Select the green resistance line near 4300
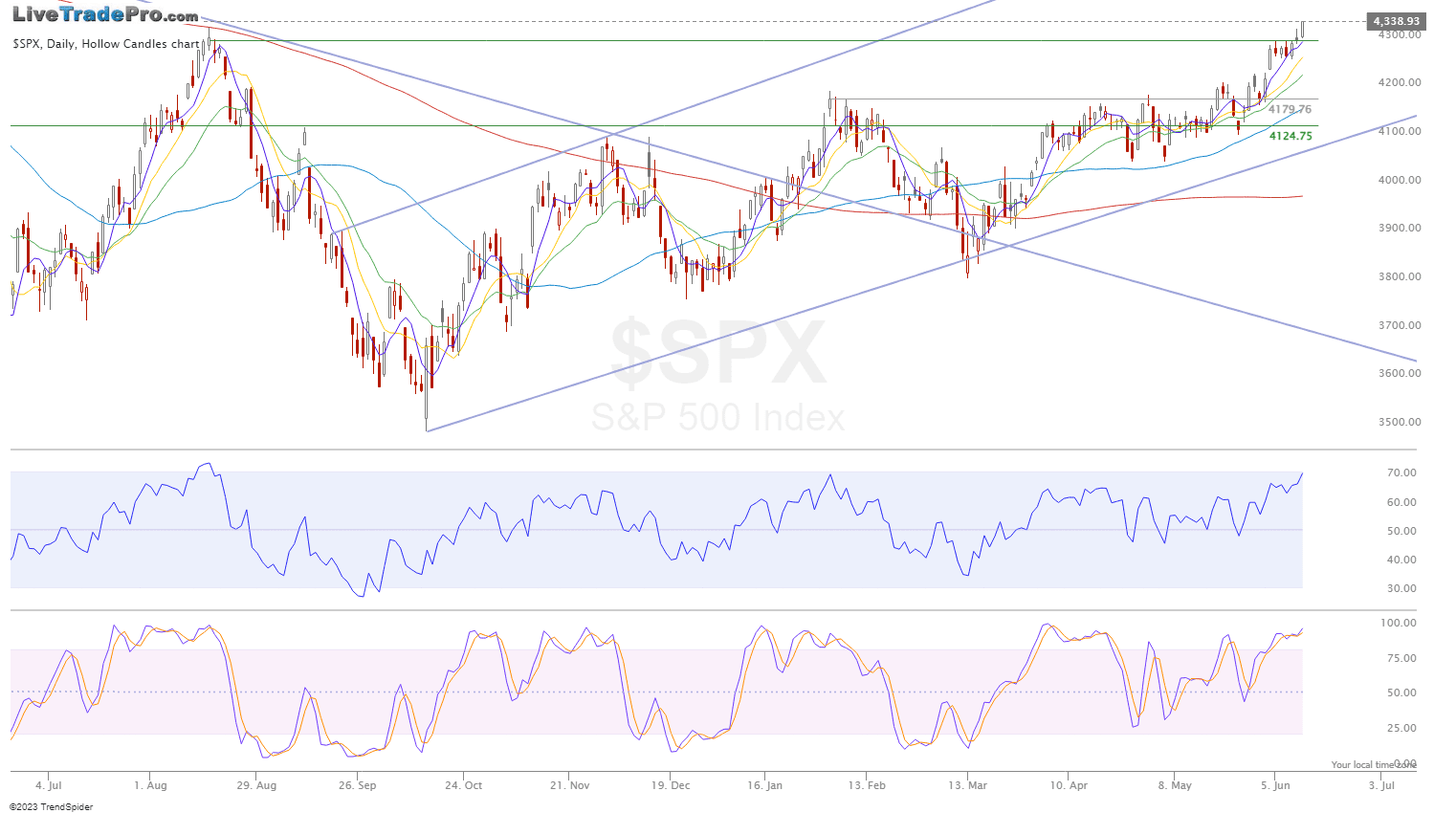Image resolution: width=1456 pixels, height=813 pixels. point(670,40)
